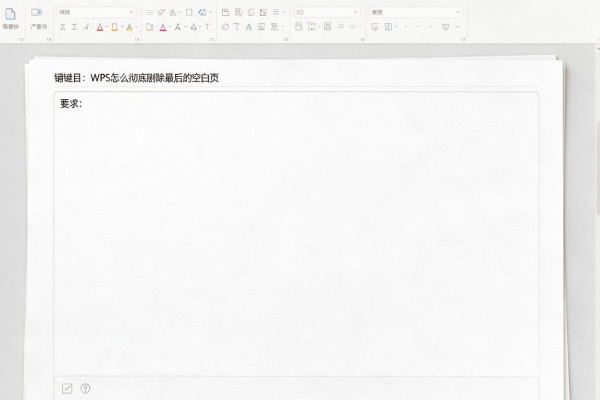Open the wide style combo box on right
The width and height of the screenshot is (600, 400).
click(416, 12)
